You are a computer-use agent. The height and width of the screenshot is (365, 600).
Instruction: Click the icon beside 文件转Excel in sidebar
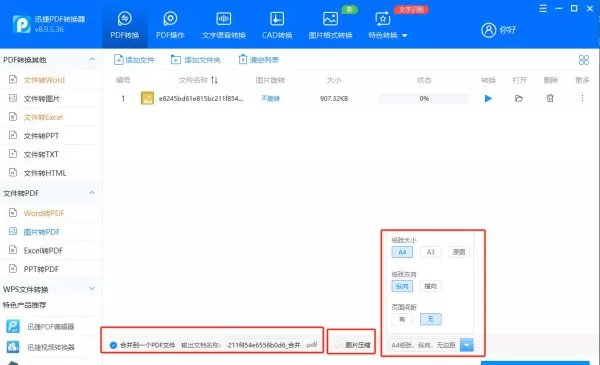coord(13,117)
